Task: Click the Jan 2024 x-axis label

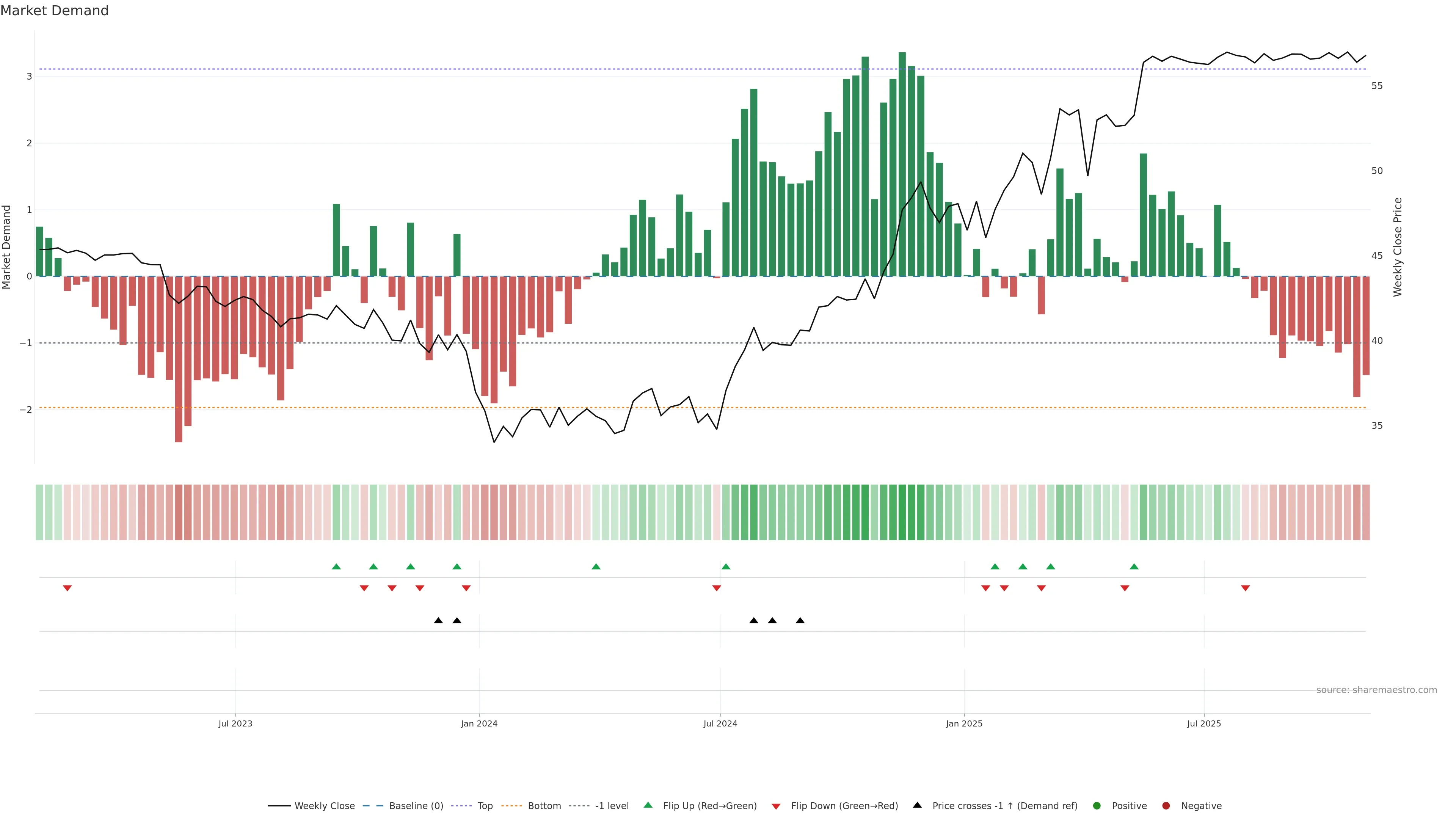Action: (x=479, y=723)
